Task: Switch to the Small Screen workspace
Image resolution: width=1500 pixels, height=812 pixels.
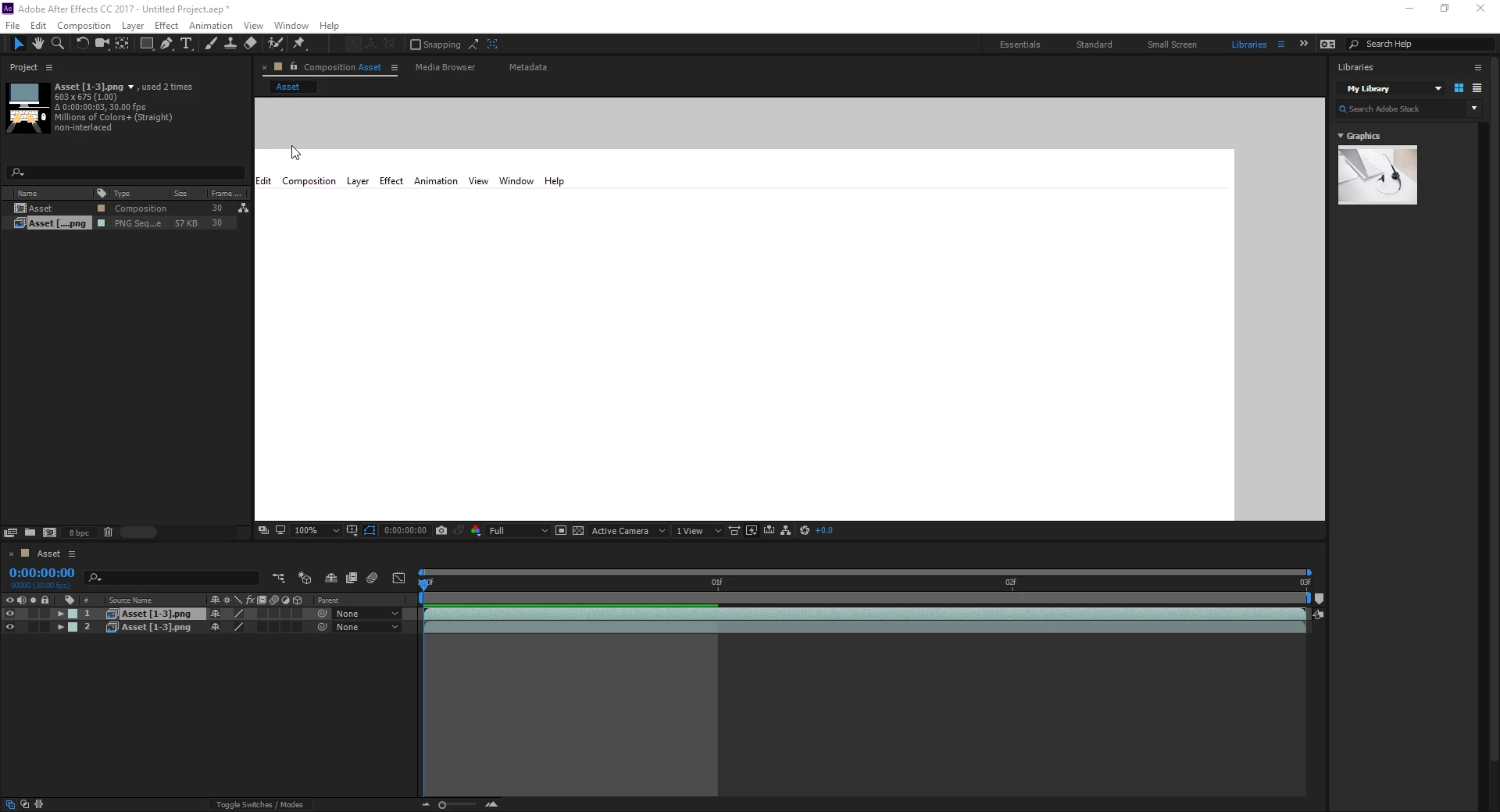Action: 1172,45
